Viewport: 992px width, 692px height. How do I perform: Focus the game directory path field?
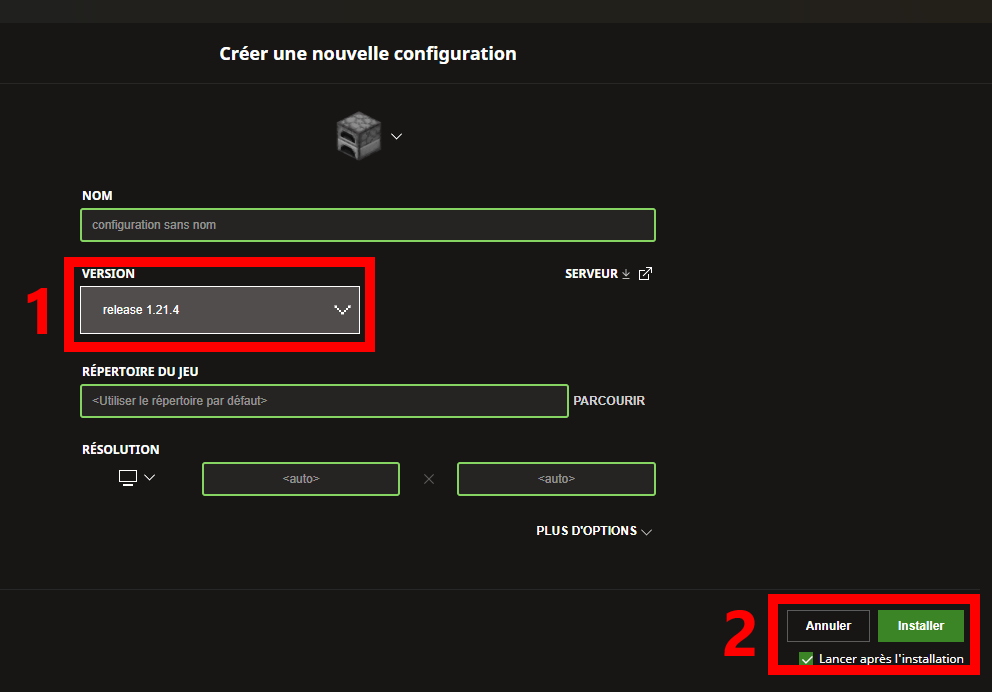[324, 400]
